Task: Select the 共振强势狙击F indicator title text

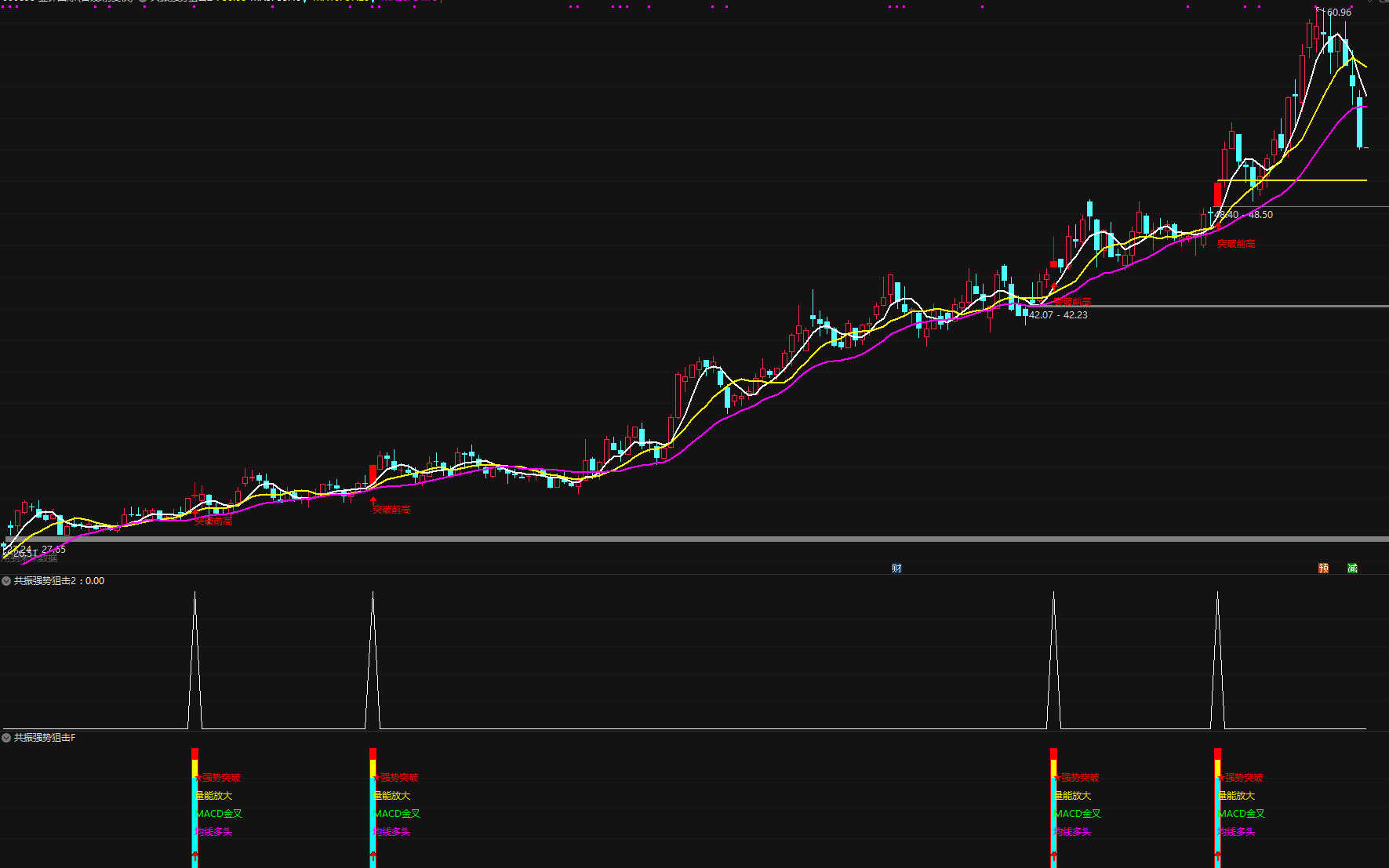Action: 45,738
